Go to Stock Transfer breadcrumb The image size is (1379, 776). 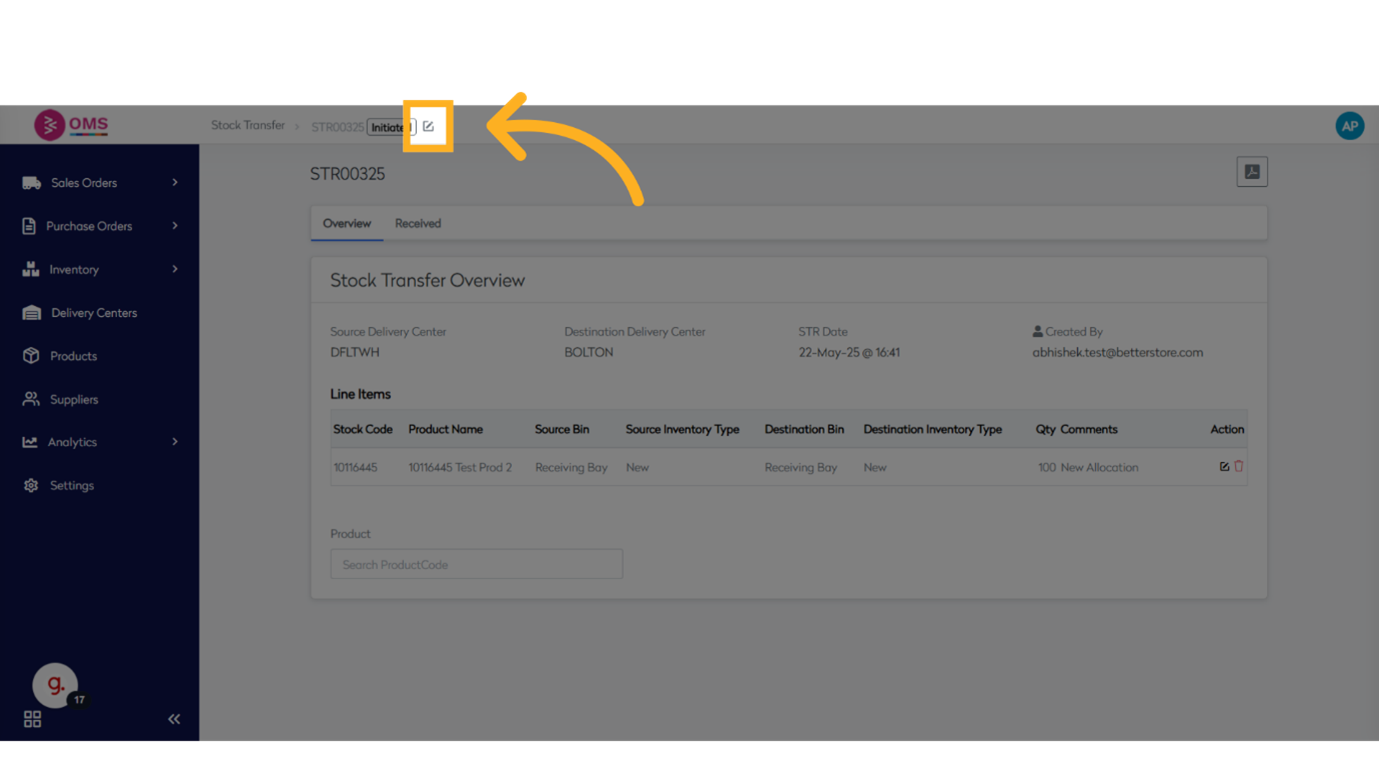pyautogui.click(x=248, y=126)
